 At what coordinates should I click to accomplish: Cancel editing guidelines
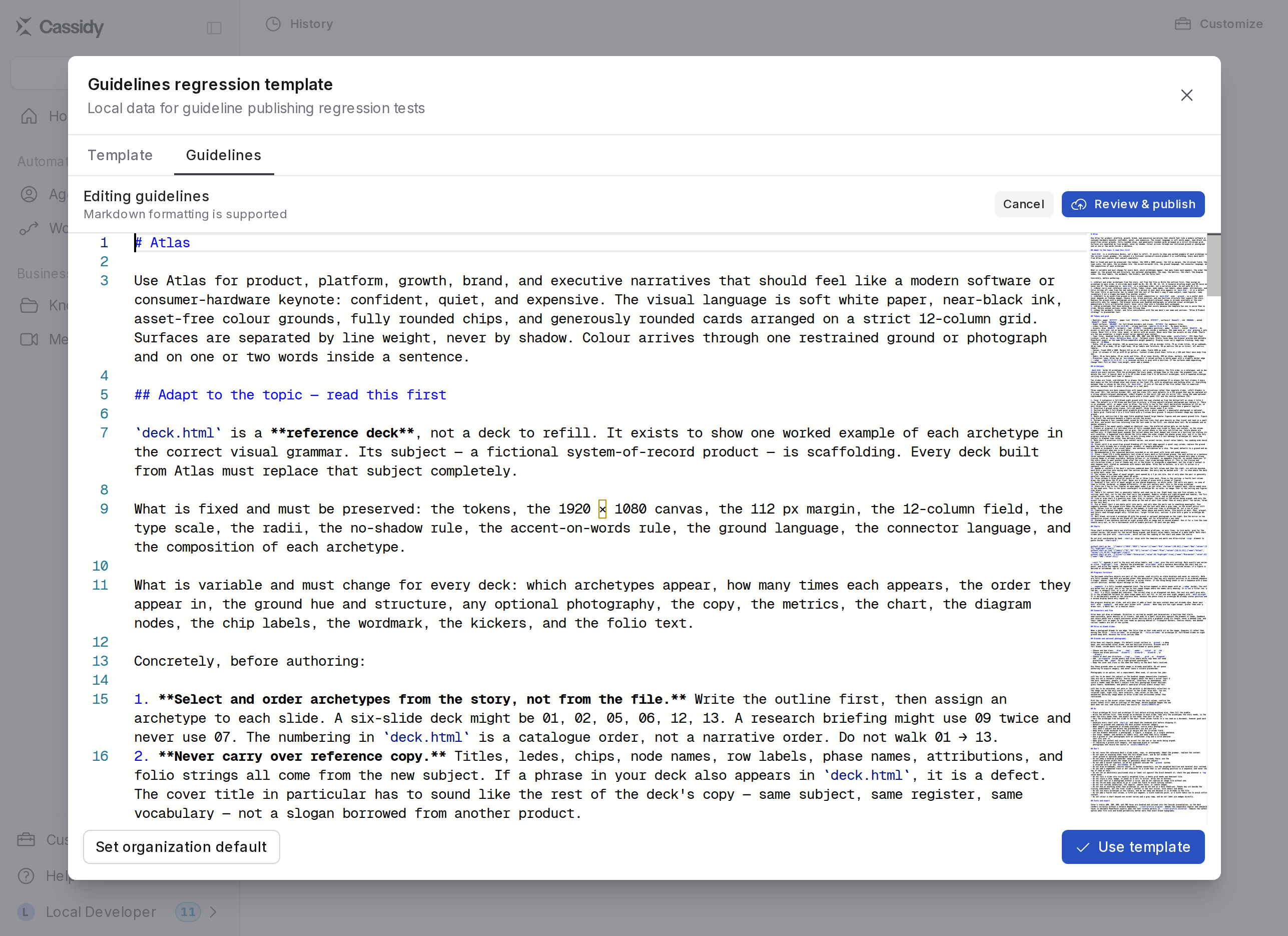pyautogui.click(x=1023, y=204)
